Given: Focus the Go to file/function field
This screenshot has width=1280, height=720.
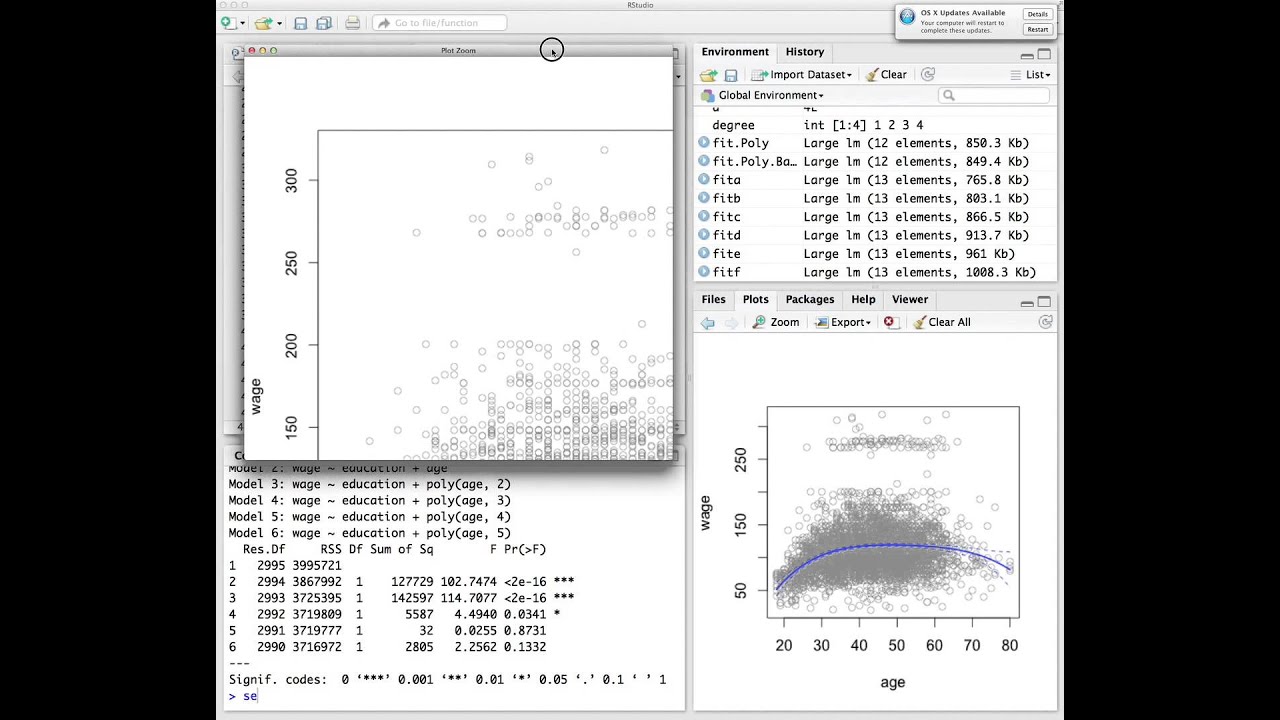Looking at the screenshot, I should coord(440,23).
